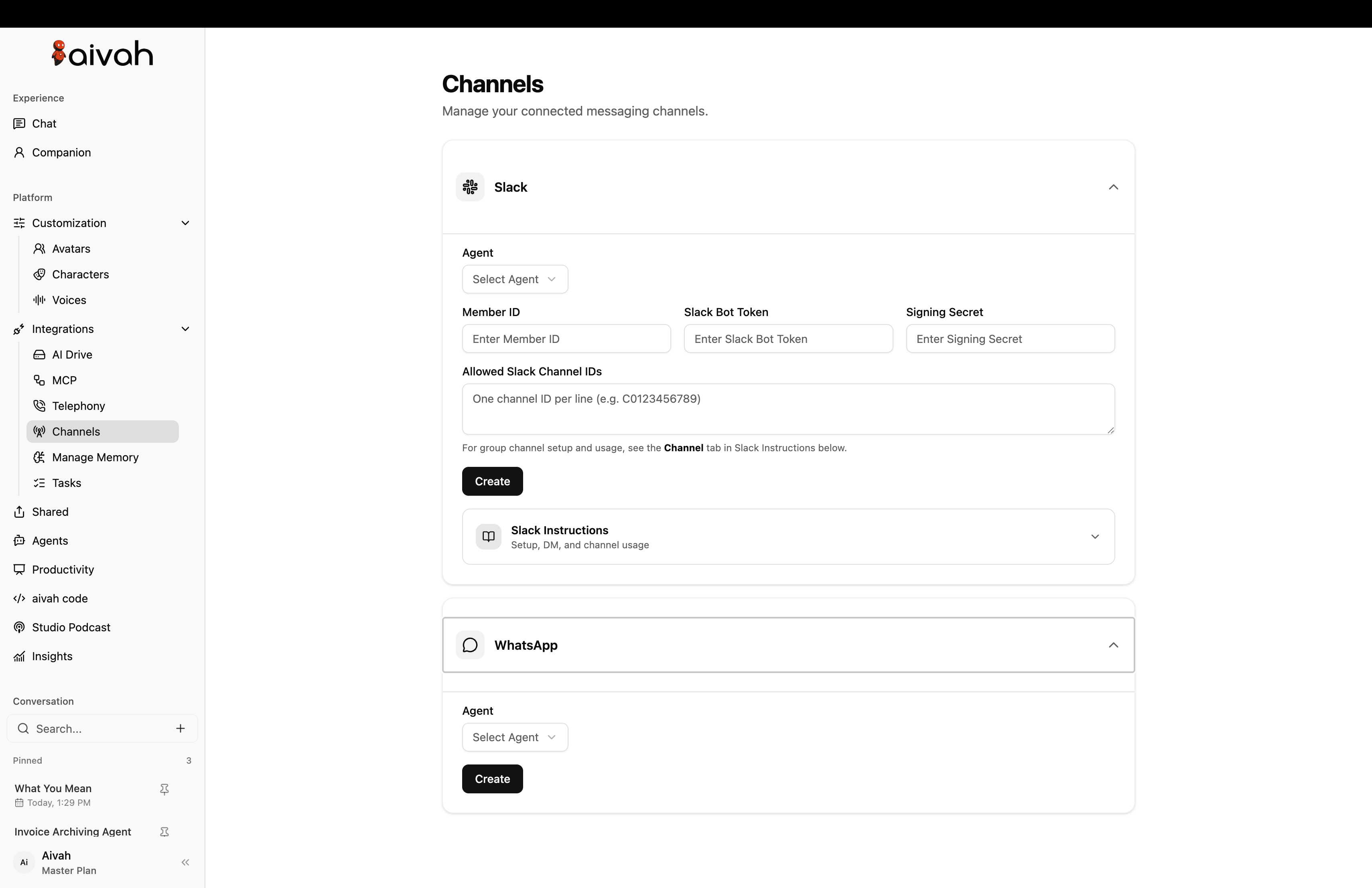Click Create button in Slack section

pos(492,481)
